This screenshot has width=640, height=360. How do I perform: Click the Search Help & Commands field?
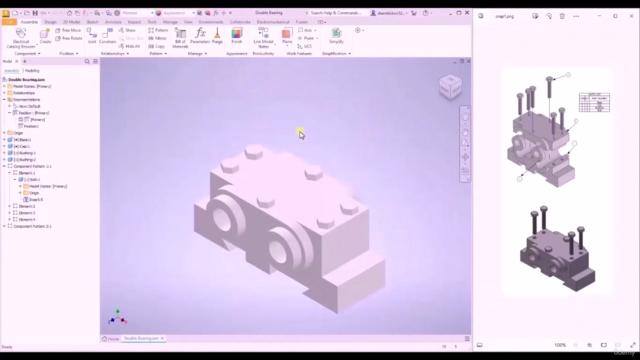(x=336, y=13)
